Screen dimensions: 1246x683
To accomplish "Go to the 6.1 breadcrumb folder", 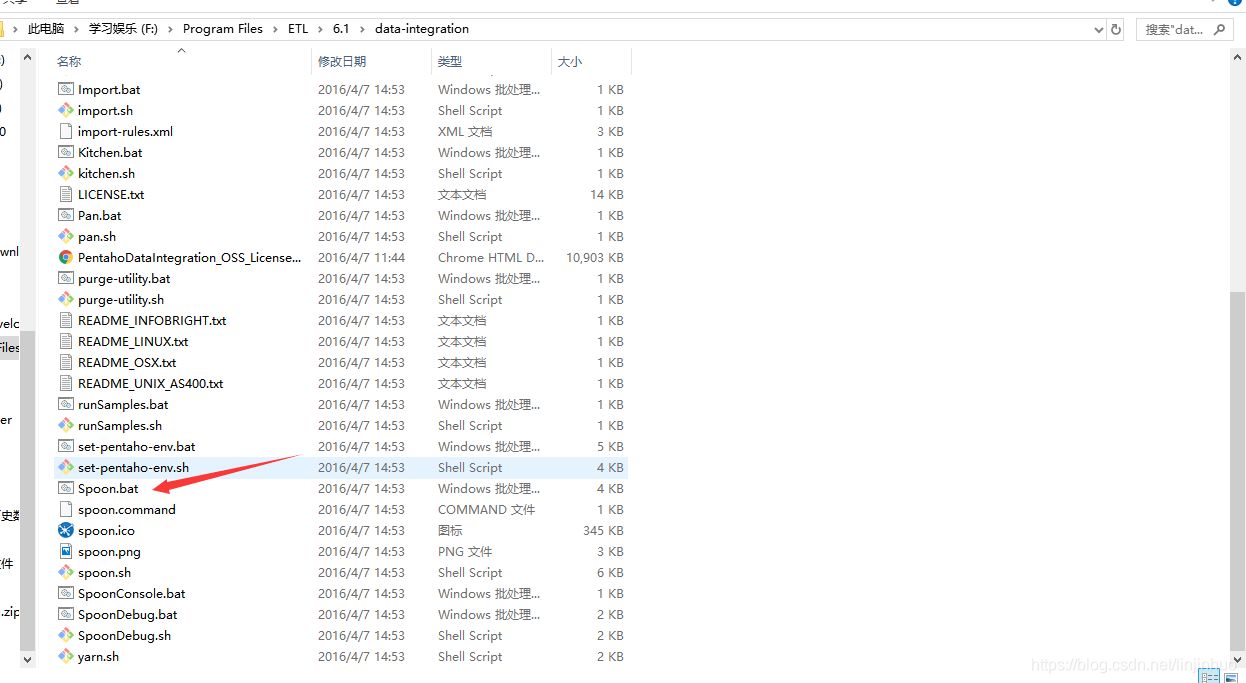I will (x=341, y=29).
